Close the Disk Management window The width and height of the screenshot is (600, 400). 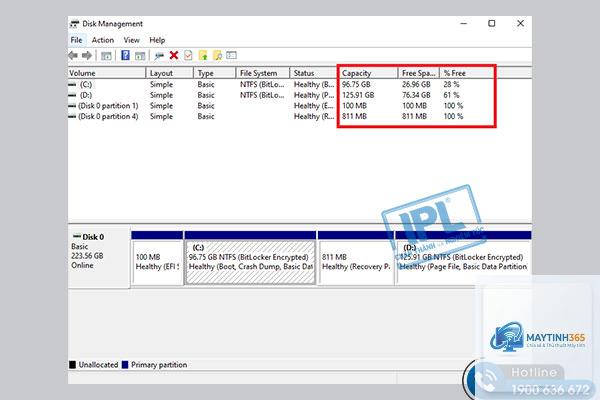[520, 24]
